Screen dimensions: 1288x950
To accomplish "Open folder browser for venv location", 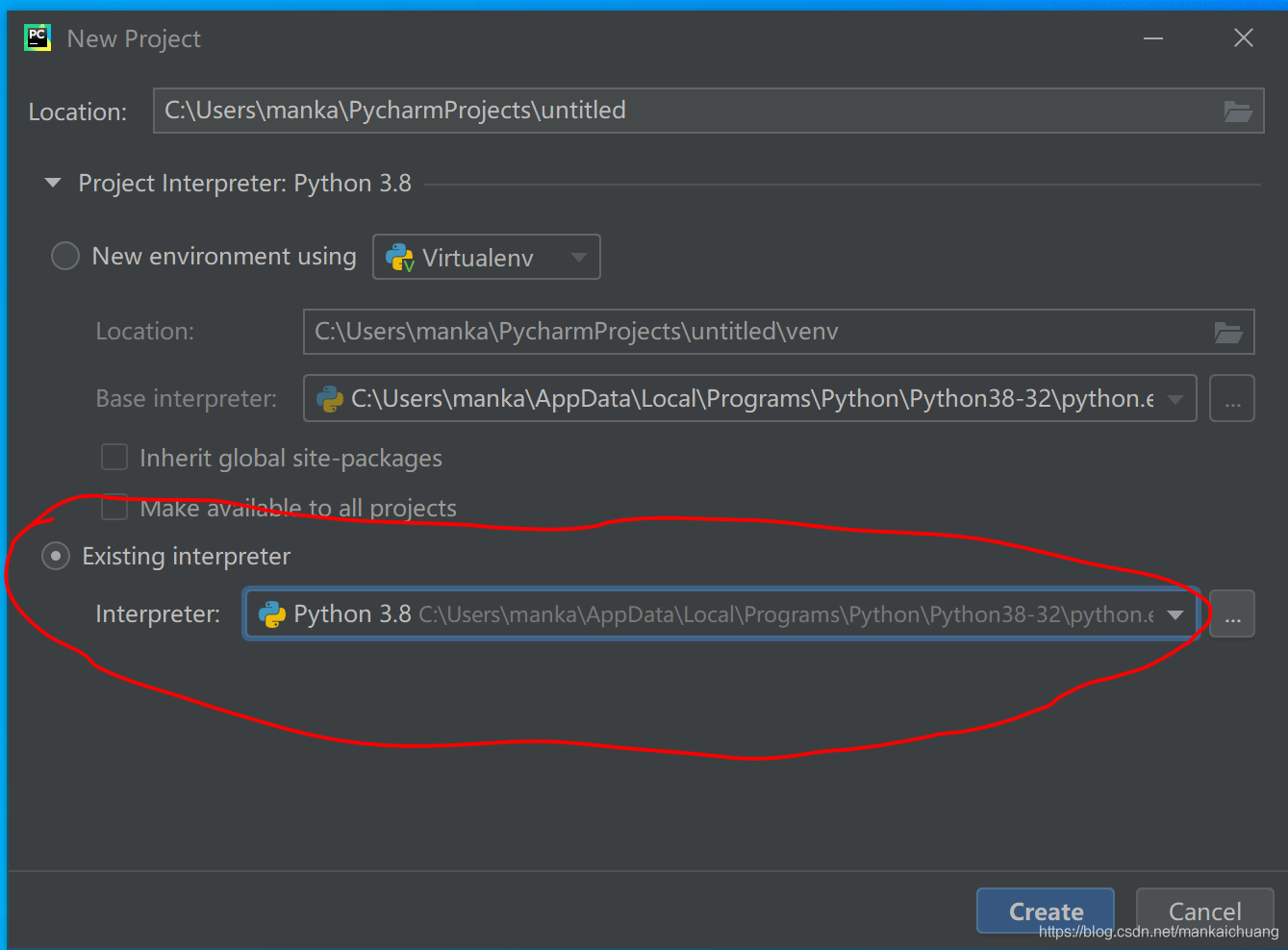I will click(1228, 333).
